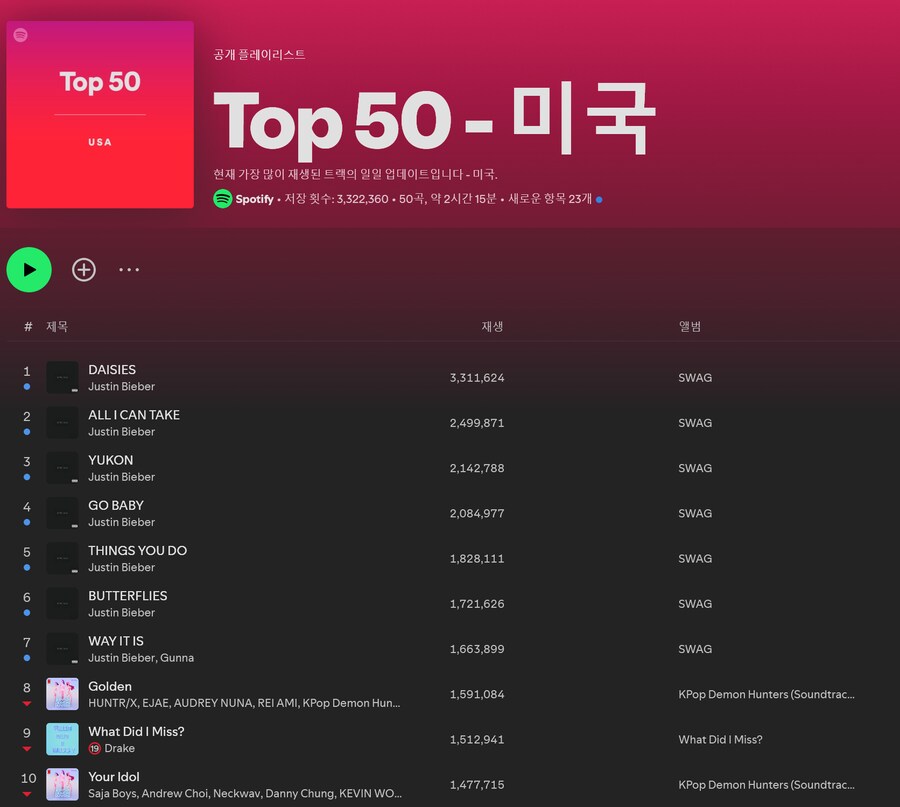Click the # column header

28,327
